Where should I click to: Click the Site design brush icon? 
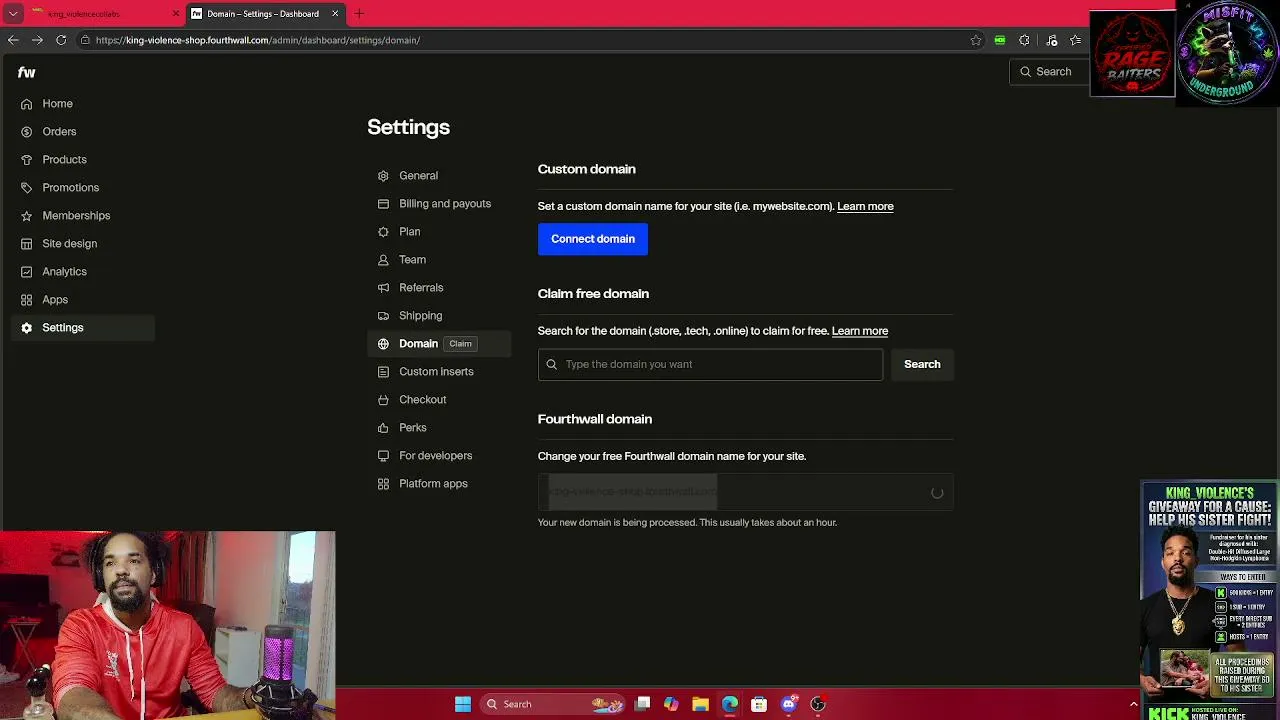pyautogui.click(x=26, y=244)
